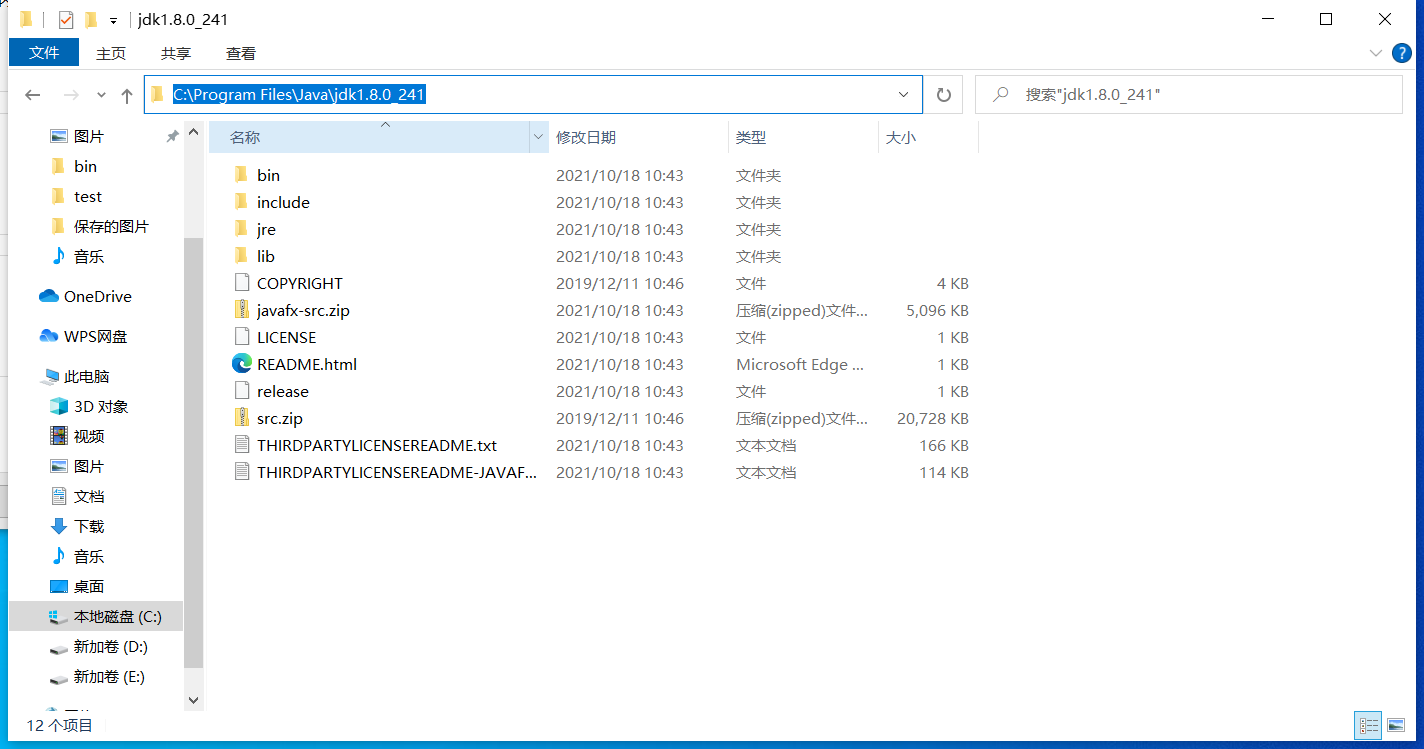The image size is (1424, 749).
Task: Click the navigation pane scrollbar thumb
Action: 194,452
